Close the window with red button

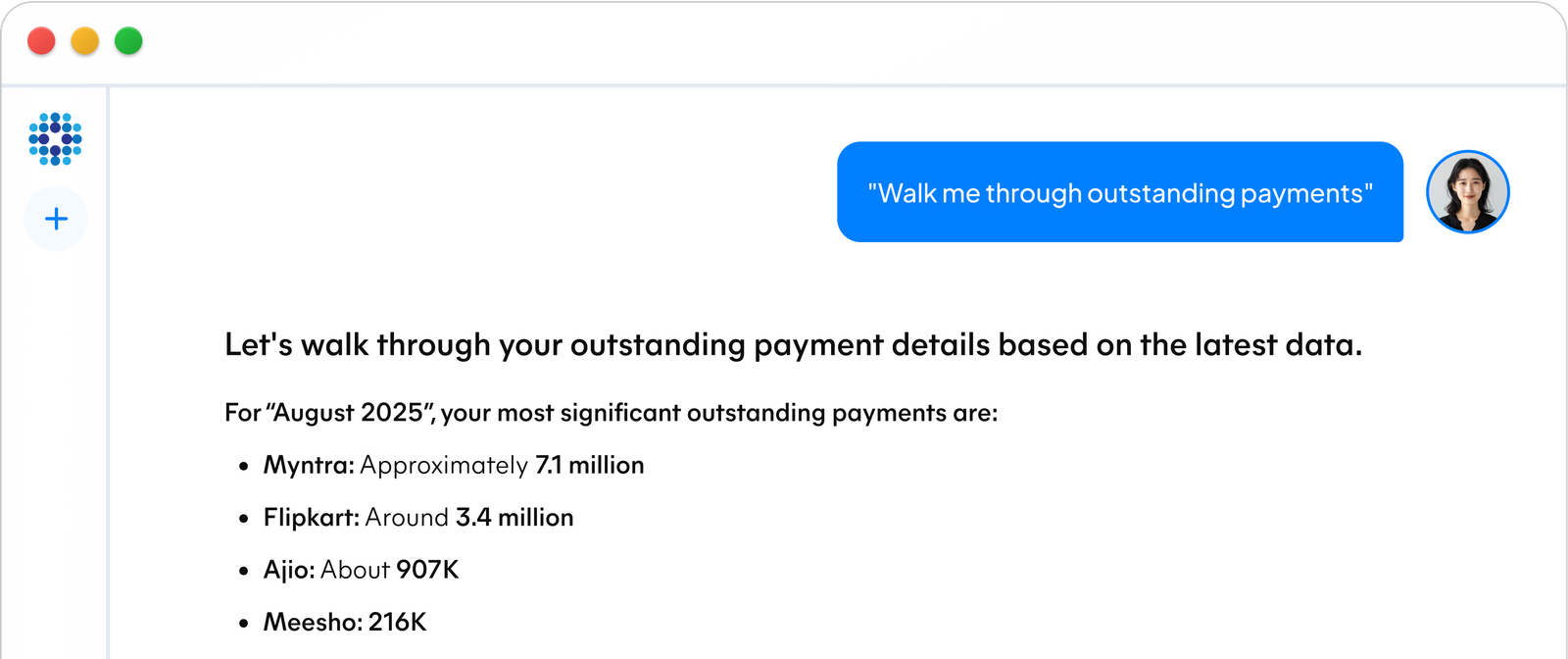[41, 41]
